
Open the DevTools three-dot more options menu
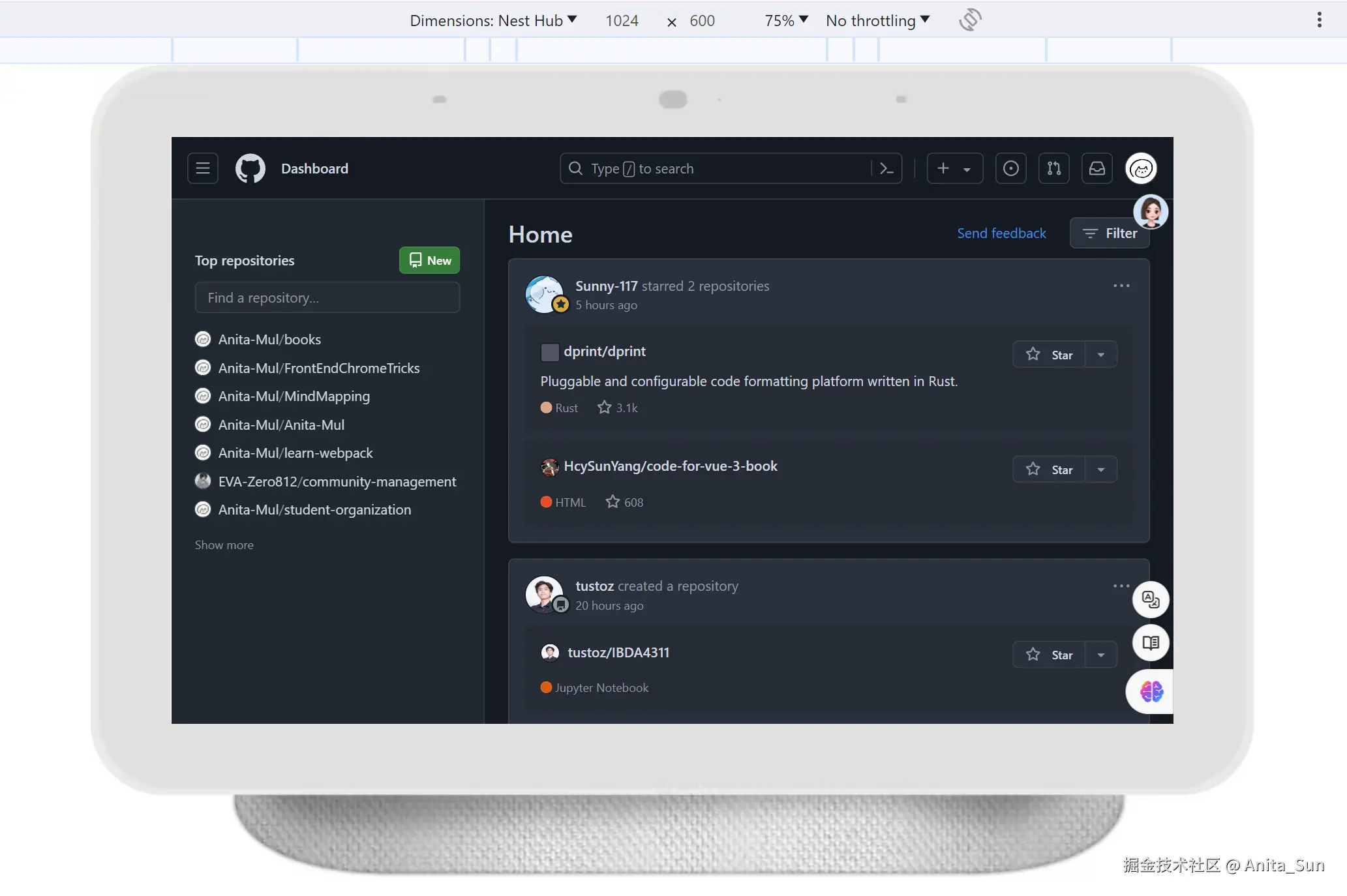point(1319,20)
